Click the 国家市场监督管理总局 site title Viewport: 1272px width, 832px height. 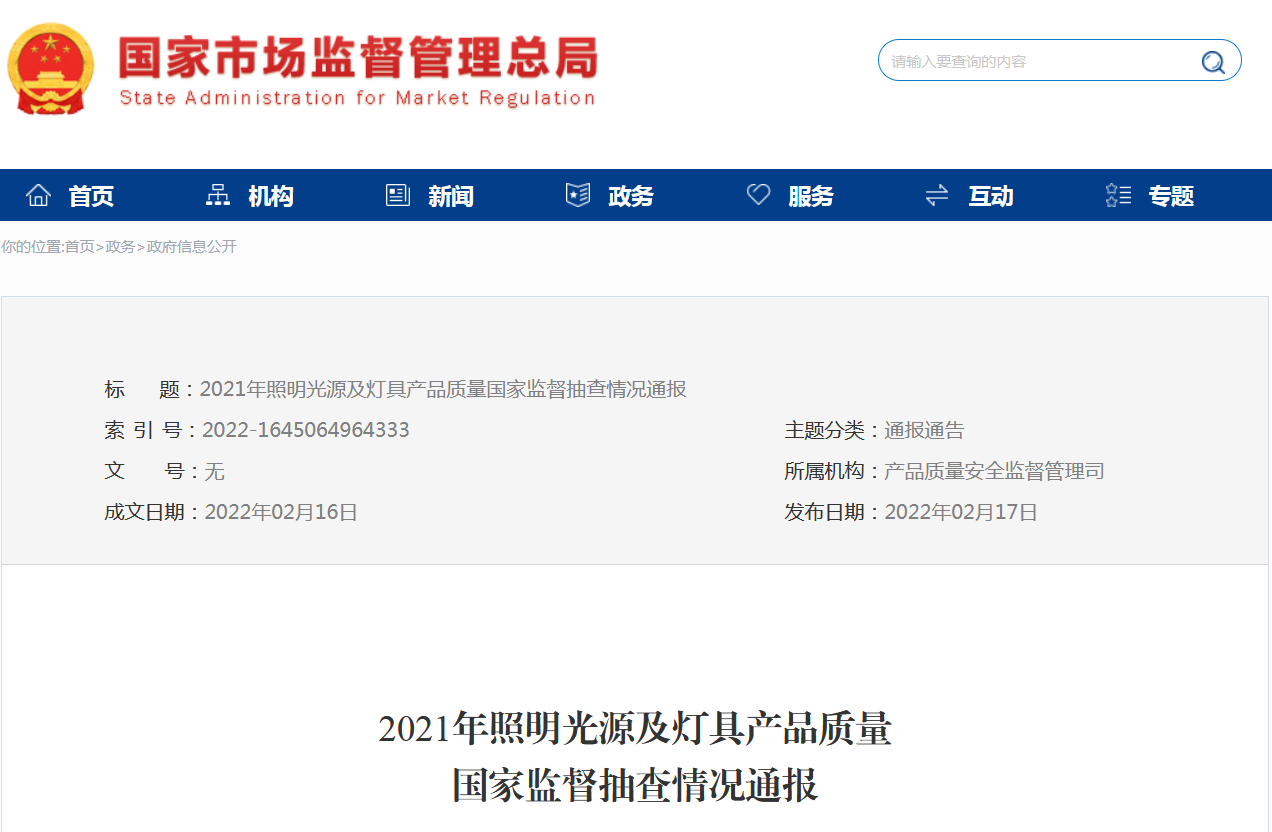click(x=357, y=58)
